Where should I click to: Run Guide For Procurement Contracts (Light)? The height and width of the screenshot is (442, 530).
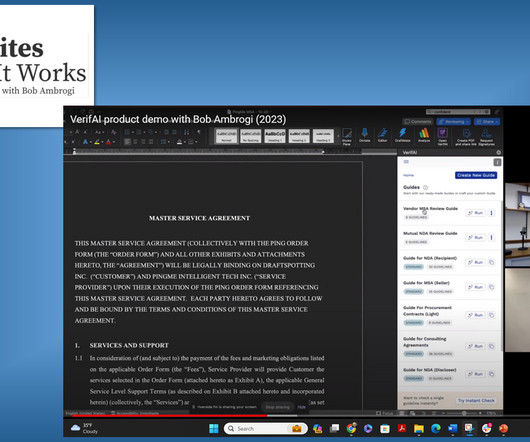point(475,315)
